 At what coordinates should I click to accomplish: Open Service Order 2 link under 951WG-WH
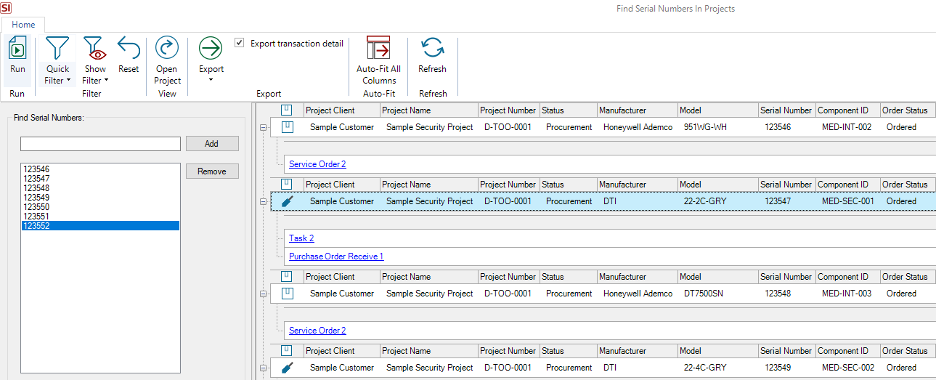318,164
